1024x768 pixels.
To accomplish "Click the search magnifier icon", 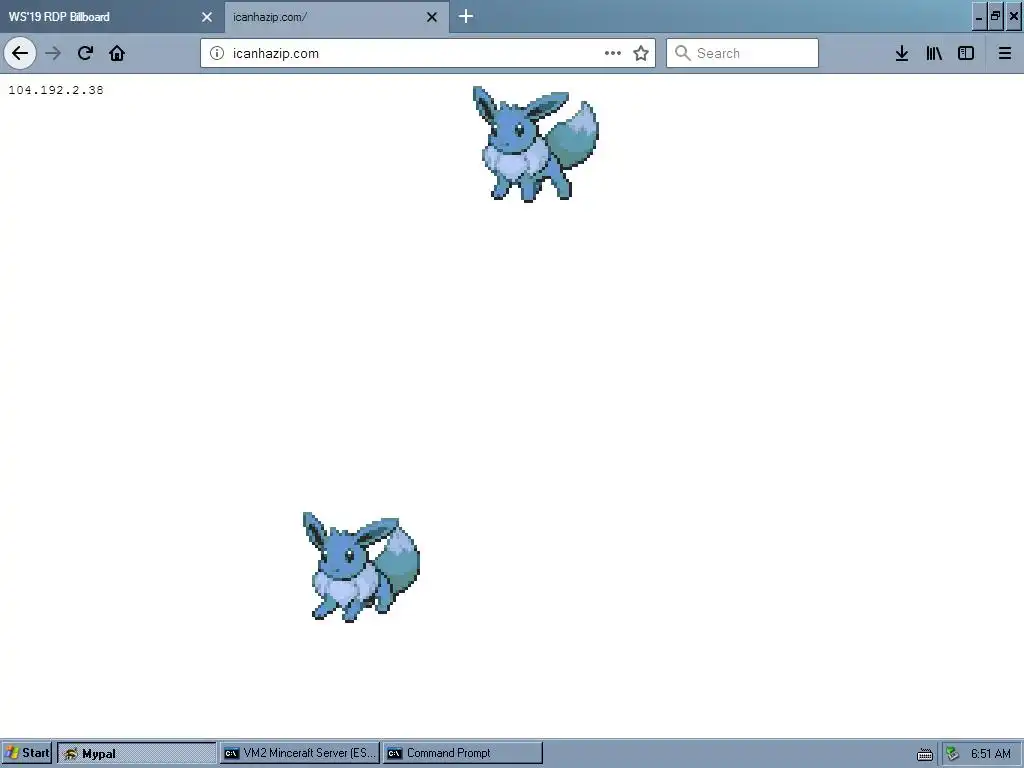I will click(682, 53).
